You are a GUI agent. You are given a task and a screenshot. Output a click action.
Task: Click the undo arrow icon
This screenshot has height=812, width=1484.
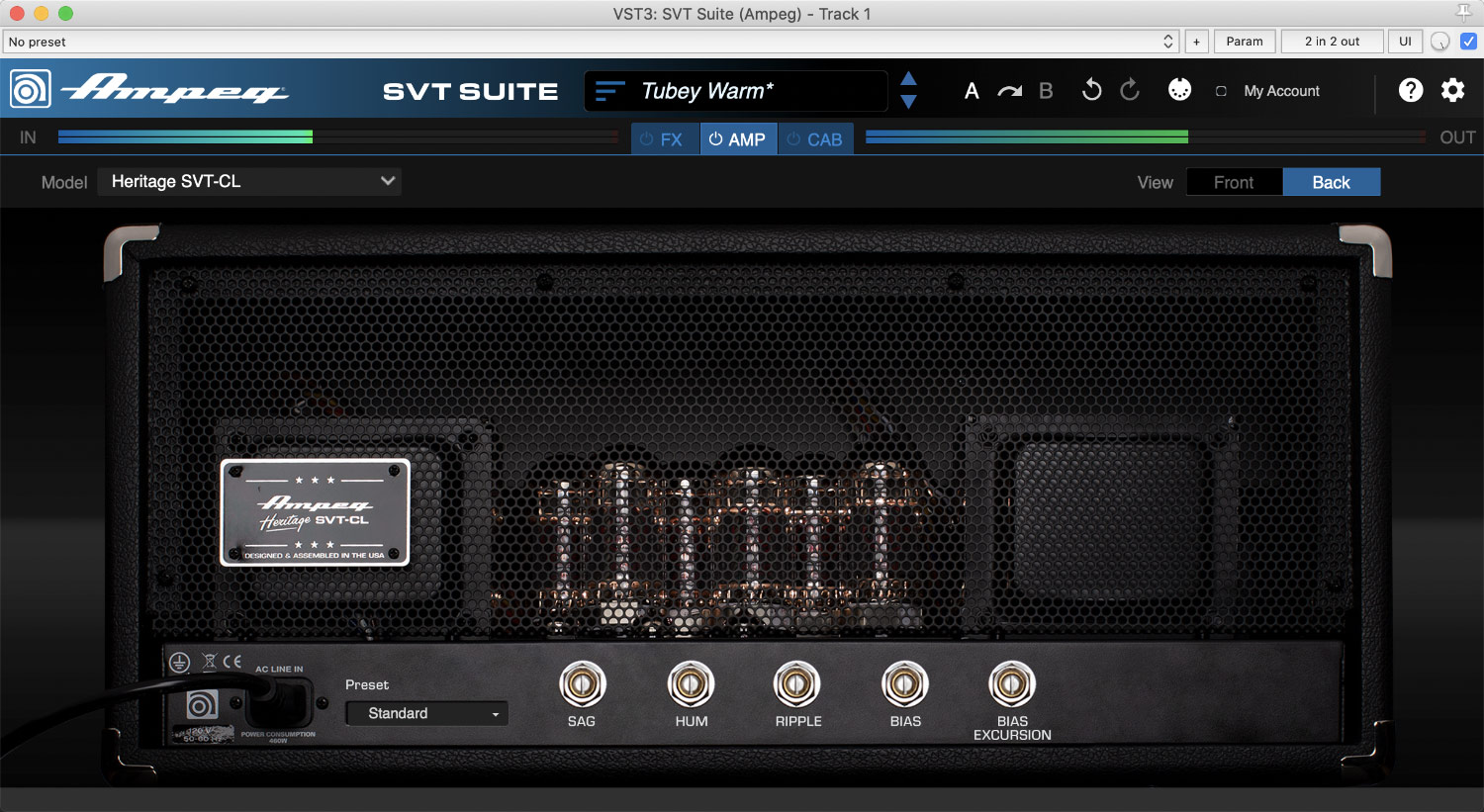pyautogui.click(x=1092, y=90)
